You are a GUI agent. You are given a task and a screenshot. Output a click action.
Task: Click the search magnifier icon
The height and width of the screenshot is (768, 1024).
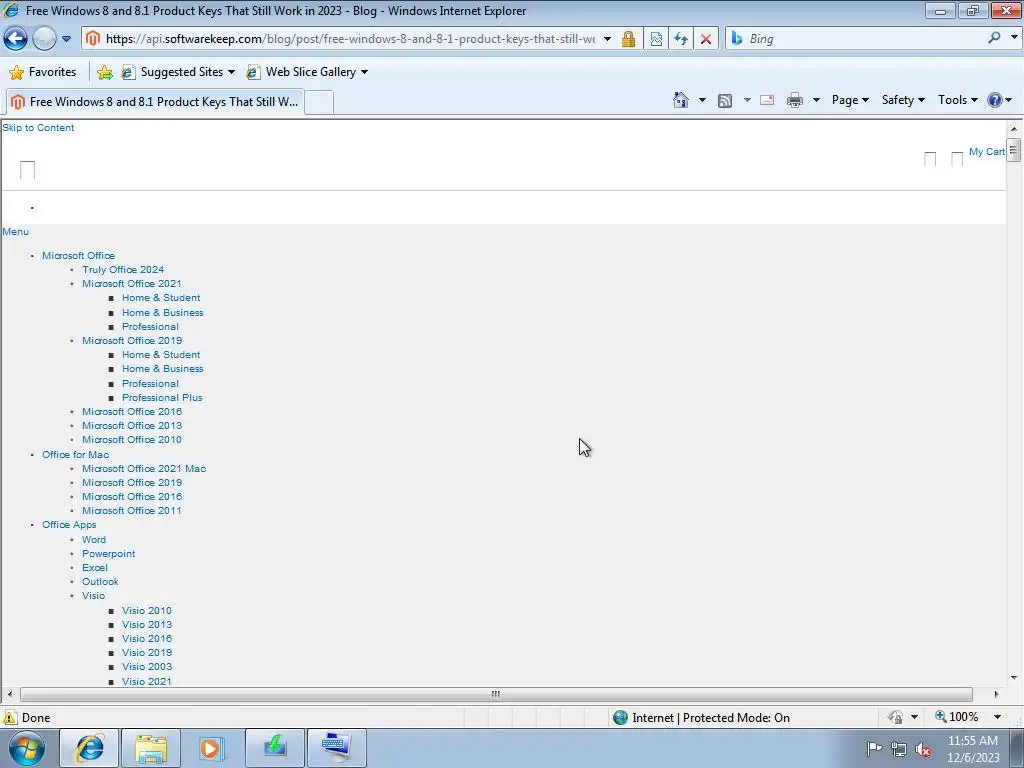click(994, 39)
